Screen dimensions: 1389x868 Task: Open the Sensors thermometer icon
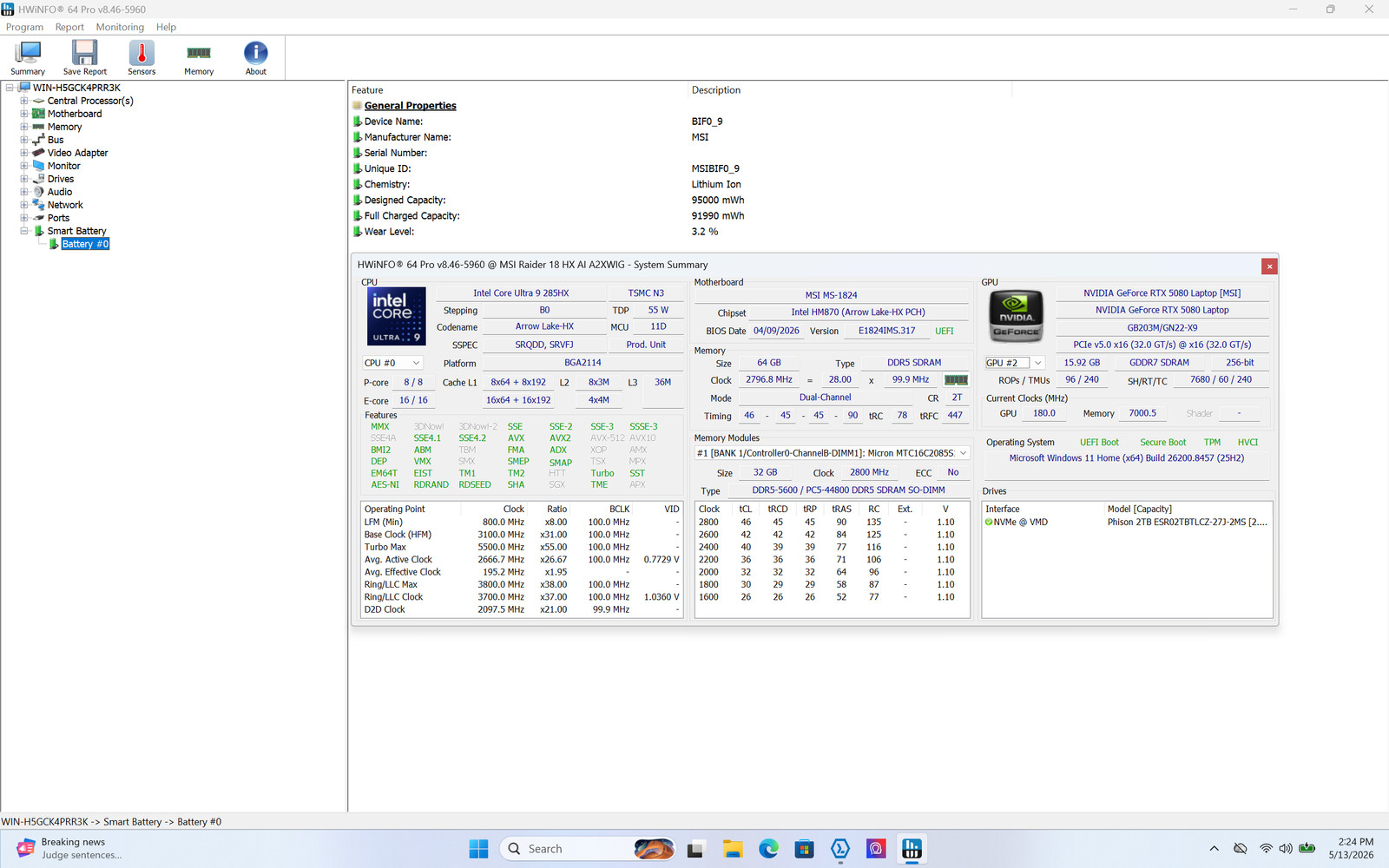(x=142, y=58)
